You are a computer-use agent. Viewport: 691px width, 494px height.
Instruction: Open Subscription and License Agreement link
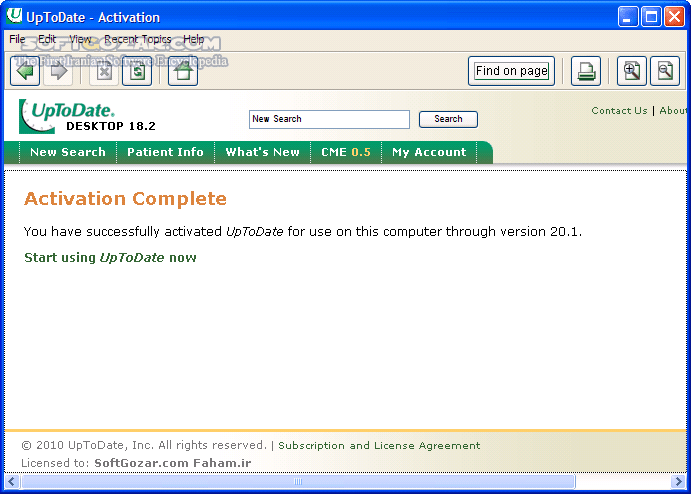(x=379, y=446)
